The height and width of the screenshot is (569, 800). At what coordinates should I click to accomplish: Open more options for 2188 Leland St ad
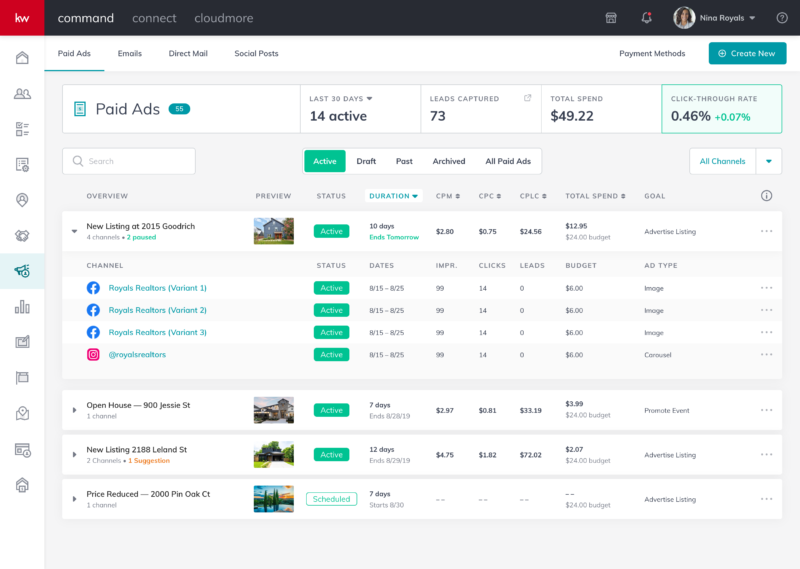click(766, 454)
